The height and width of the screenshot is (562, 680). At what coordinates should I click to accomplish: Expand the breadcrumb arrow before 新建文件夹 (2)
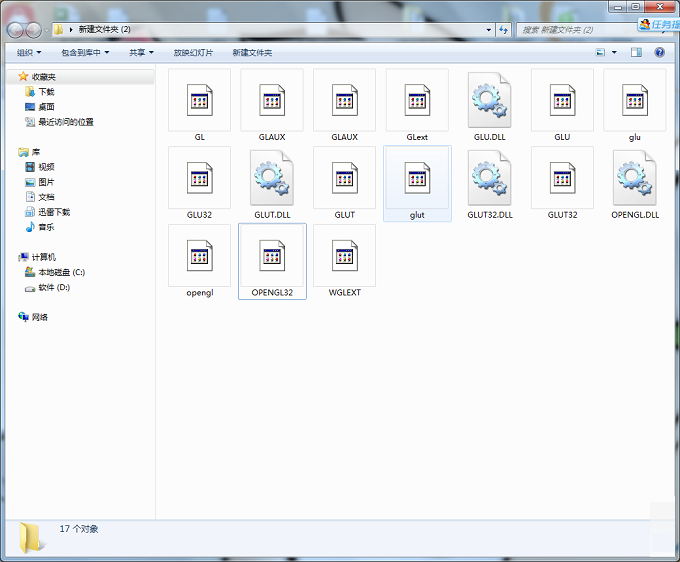coord(71,29)
